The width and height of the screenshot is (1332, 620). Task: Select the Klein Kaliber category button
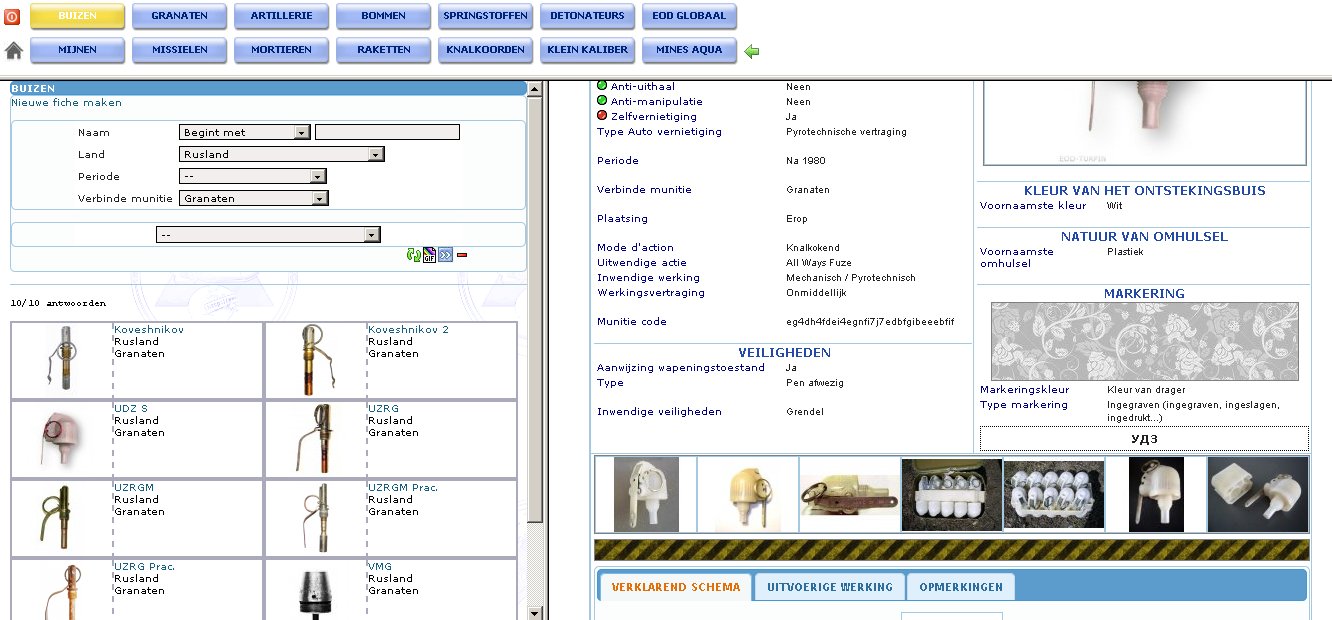pyautogui.click(x=587, y=50)
